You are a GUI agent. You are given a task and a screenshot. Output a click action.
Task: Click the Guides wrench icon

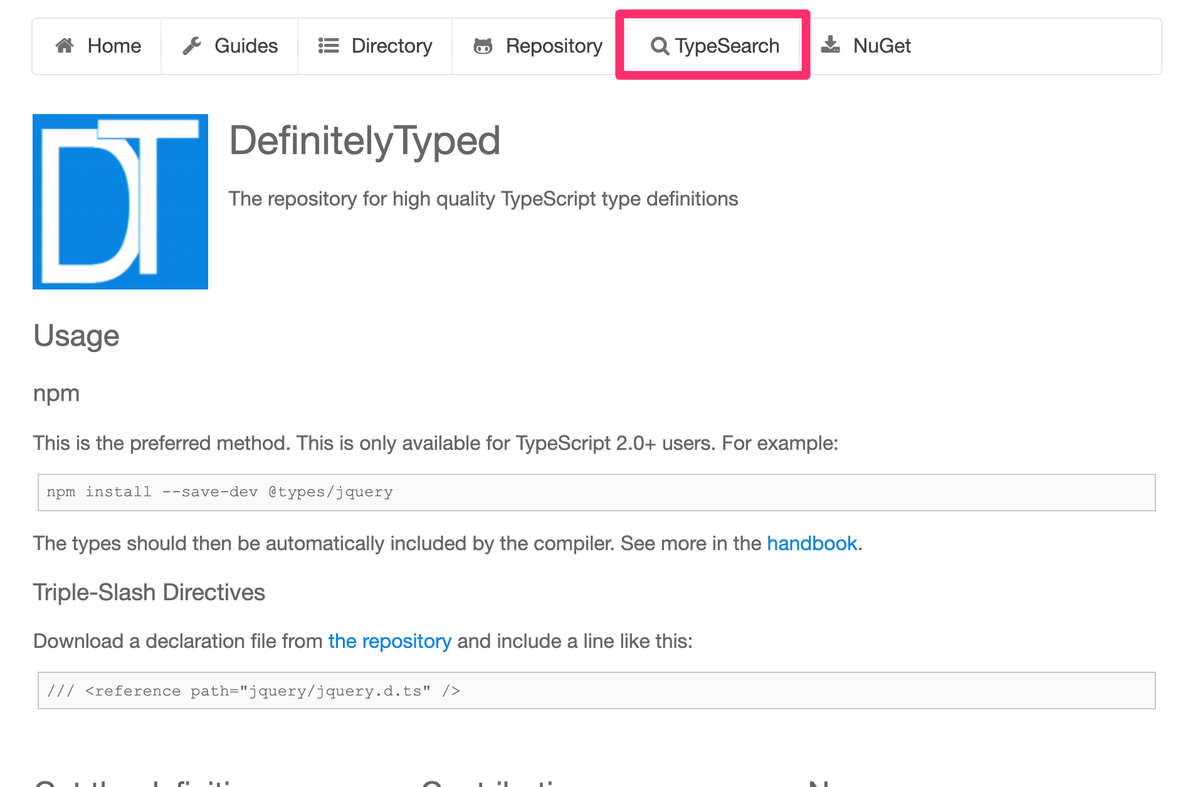(x=192, y=46)
